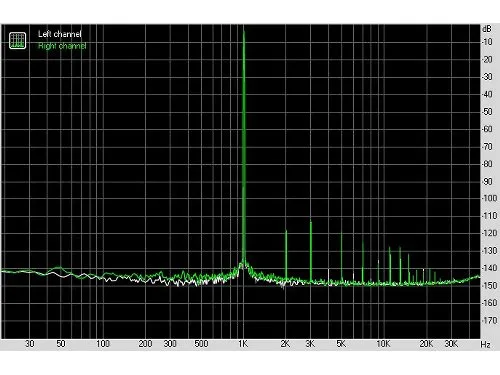This screenshot has width=500, height=375.
Task: Click the 30 label at frequency axis start
Action: 30,344
